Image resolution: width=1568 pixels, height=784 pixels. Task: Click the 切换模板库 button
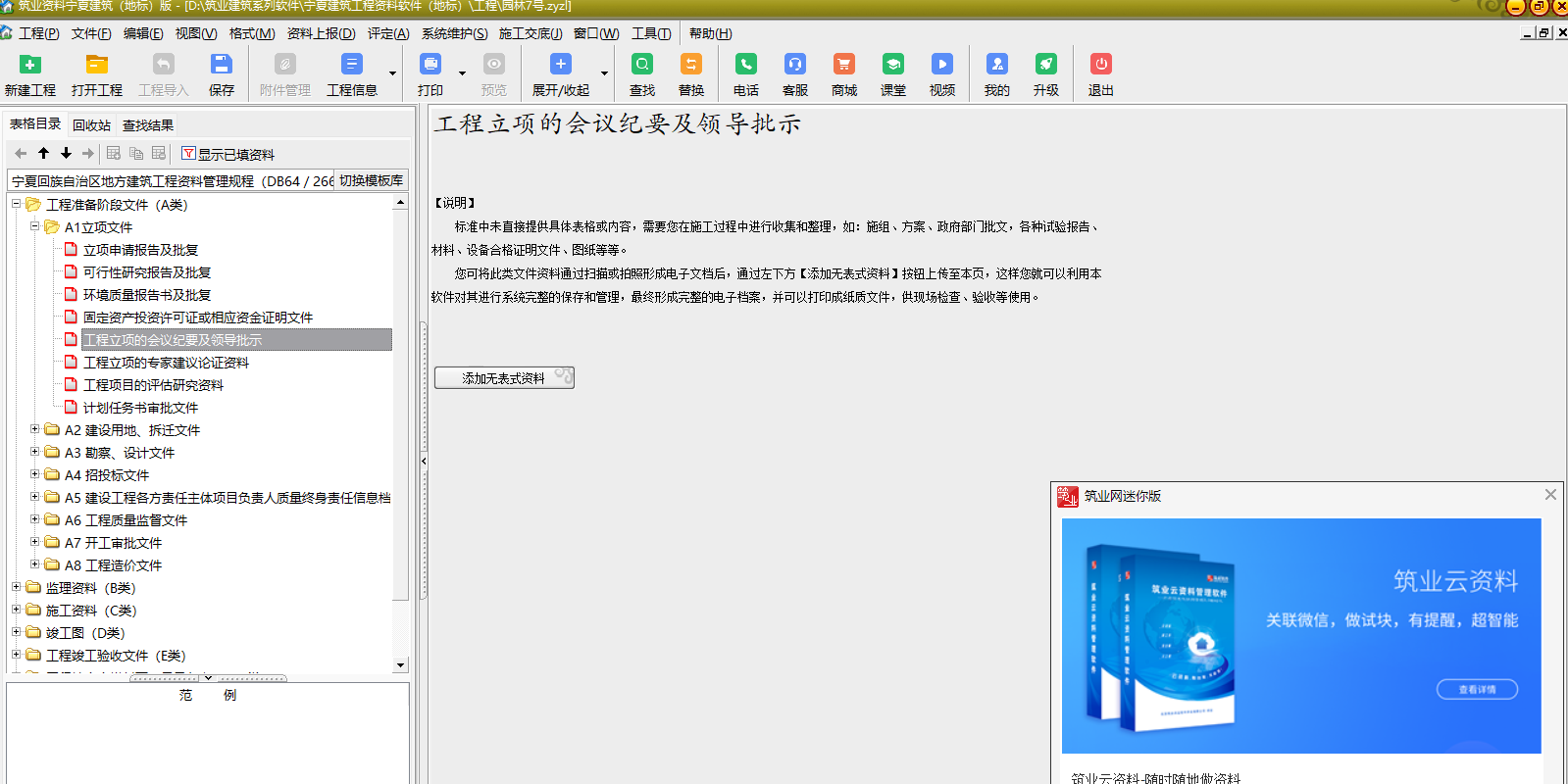click(371, 180)
